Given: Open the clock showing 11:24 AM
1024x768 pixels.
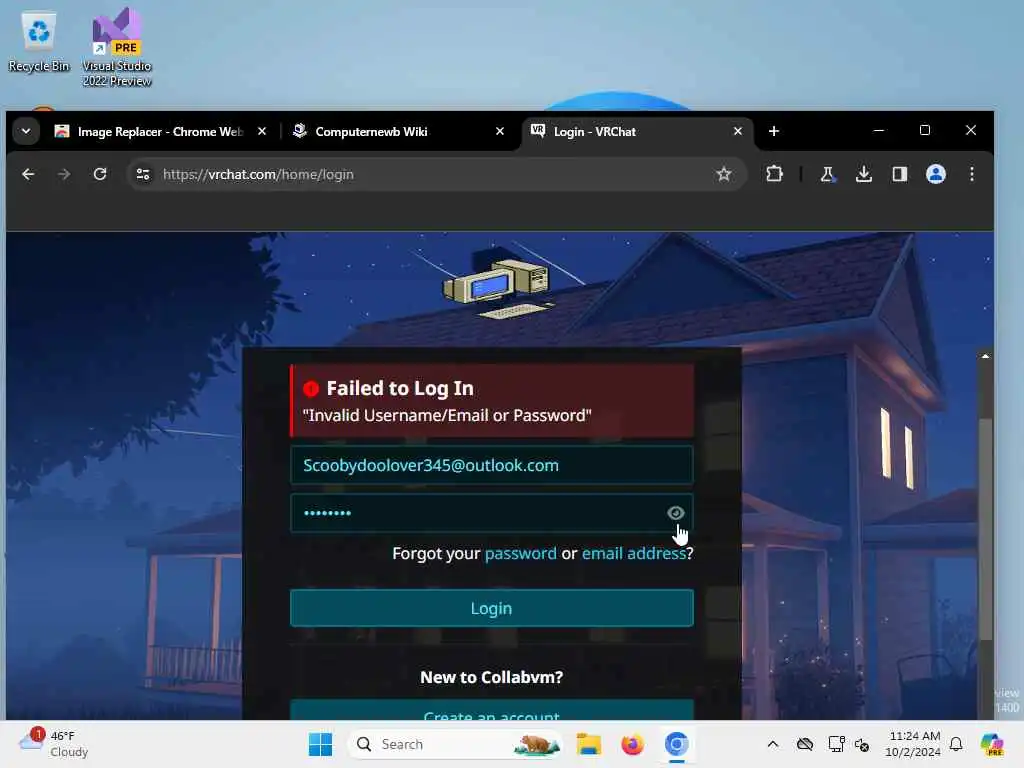Looking at the screenshot, I should (914, 744).
